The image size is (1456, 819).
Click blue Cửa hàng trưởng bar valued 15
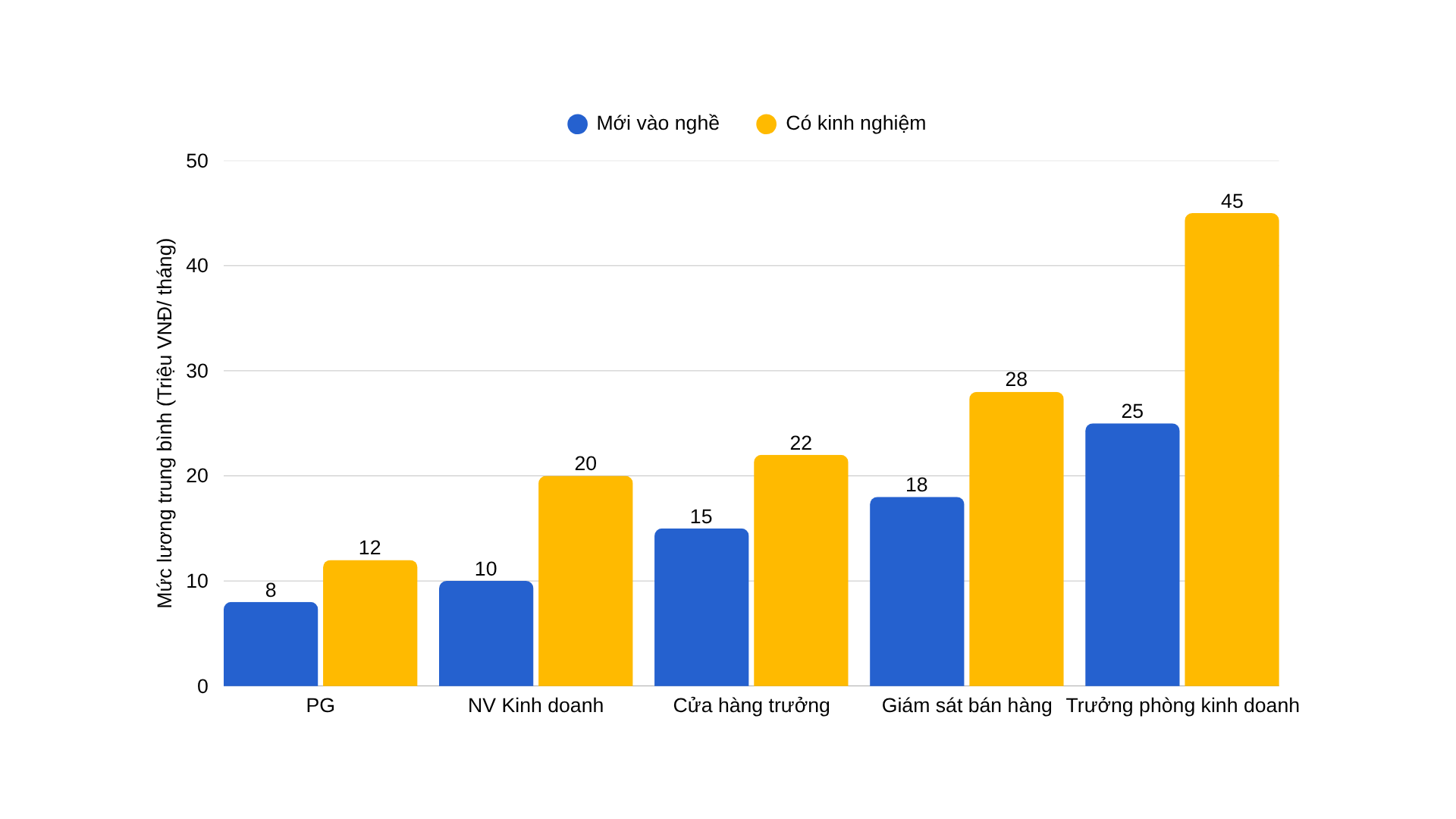pyautogui.click(x=701, y=607)
